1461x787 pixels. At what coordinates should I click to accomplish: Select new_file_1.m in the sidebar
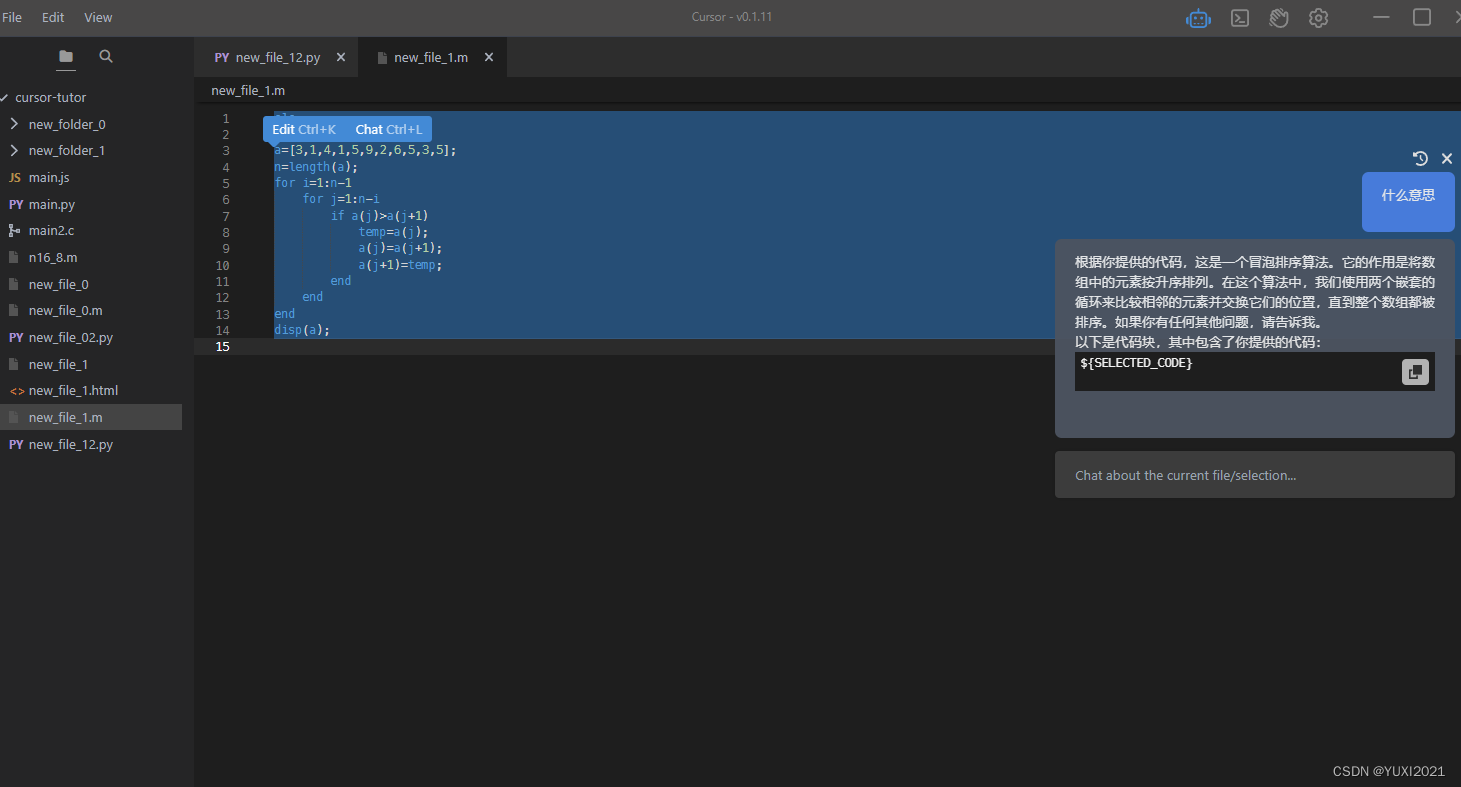[91, 417]
